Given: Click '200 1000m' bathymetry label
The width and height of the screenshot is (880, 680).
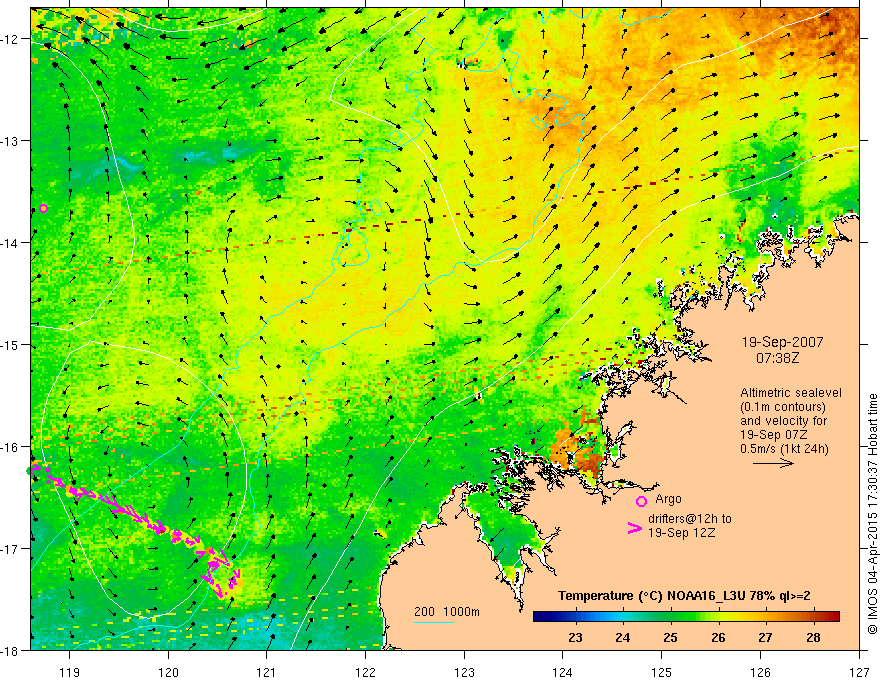Looking at the screenshot, I should 447,612.
